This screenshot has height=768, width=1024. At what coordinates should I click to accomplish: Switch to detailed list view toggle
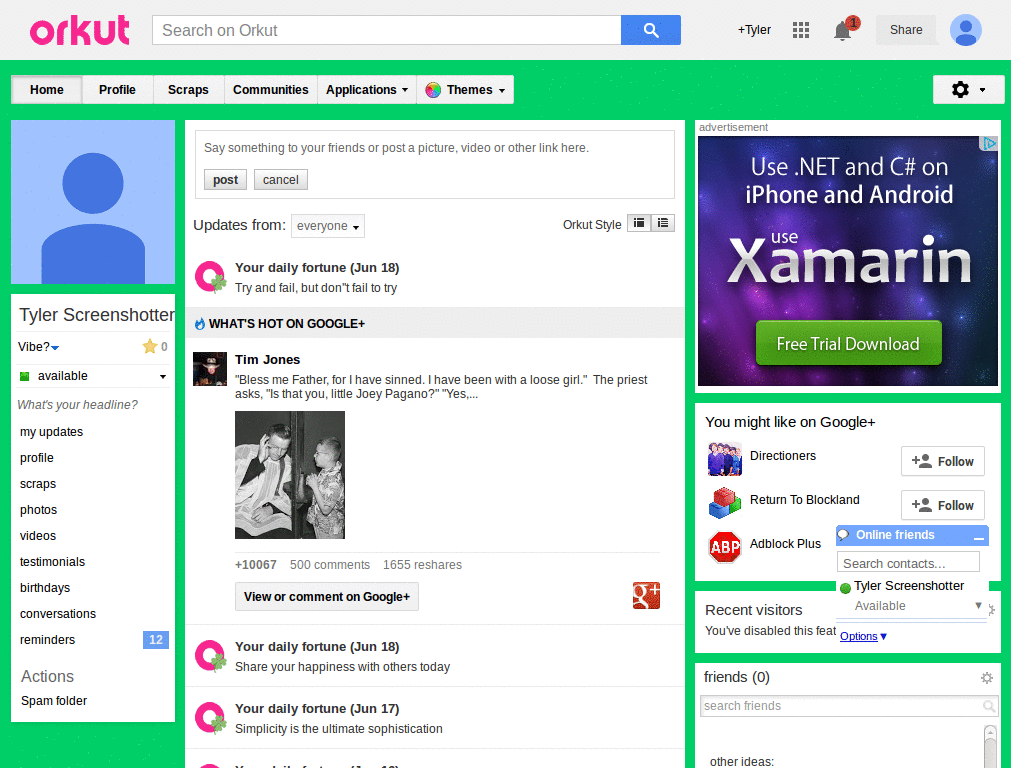[663, 223]
